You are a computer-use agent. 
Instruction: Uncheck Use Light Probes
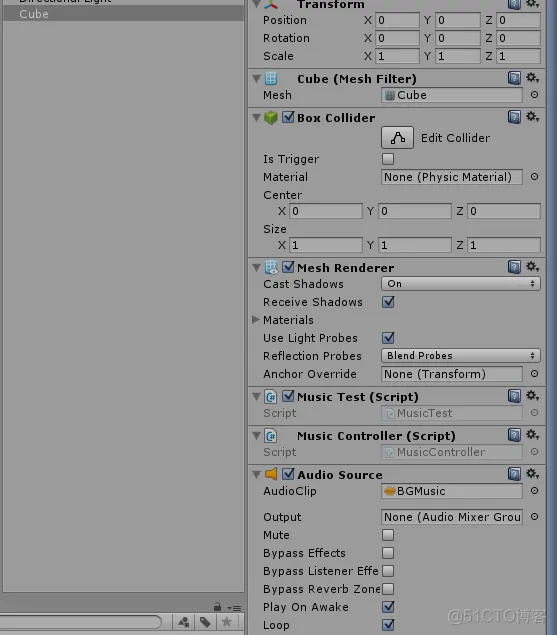click(388, 338)
